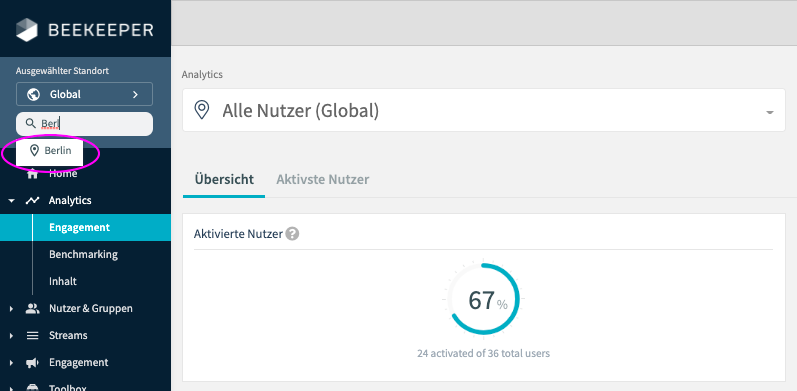The image size is (797, 391).
Task: Open the Alle Nutzer (Global) dropdown
Action: (x=484, y=110)
